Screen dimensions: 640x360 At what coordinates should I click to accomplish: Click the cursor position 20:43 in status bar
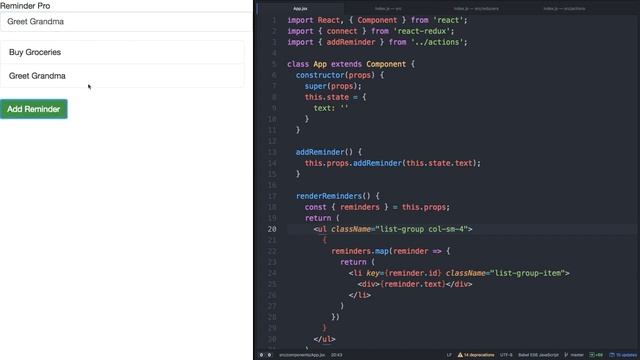(x=337, y=355)
